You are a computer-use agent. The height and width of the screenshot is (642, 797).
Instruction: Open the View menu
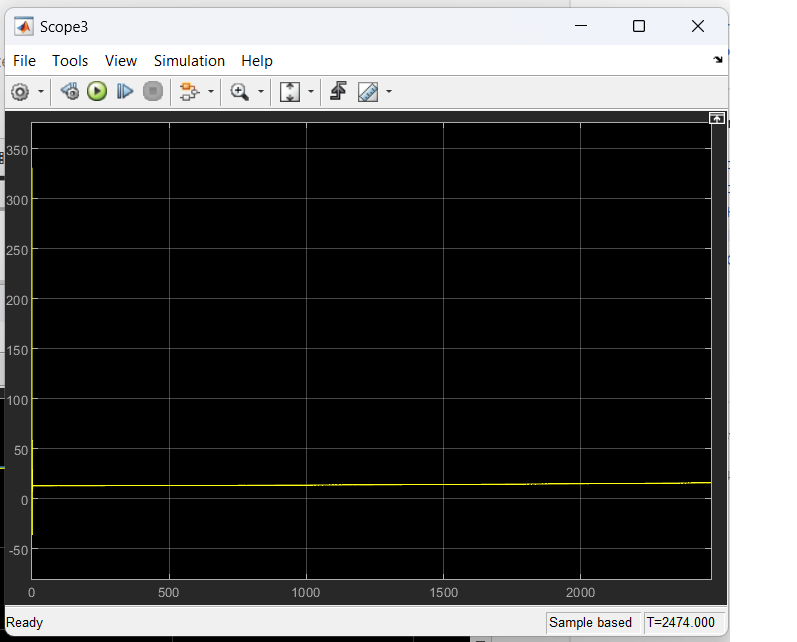click(x=121, y=61)
